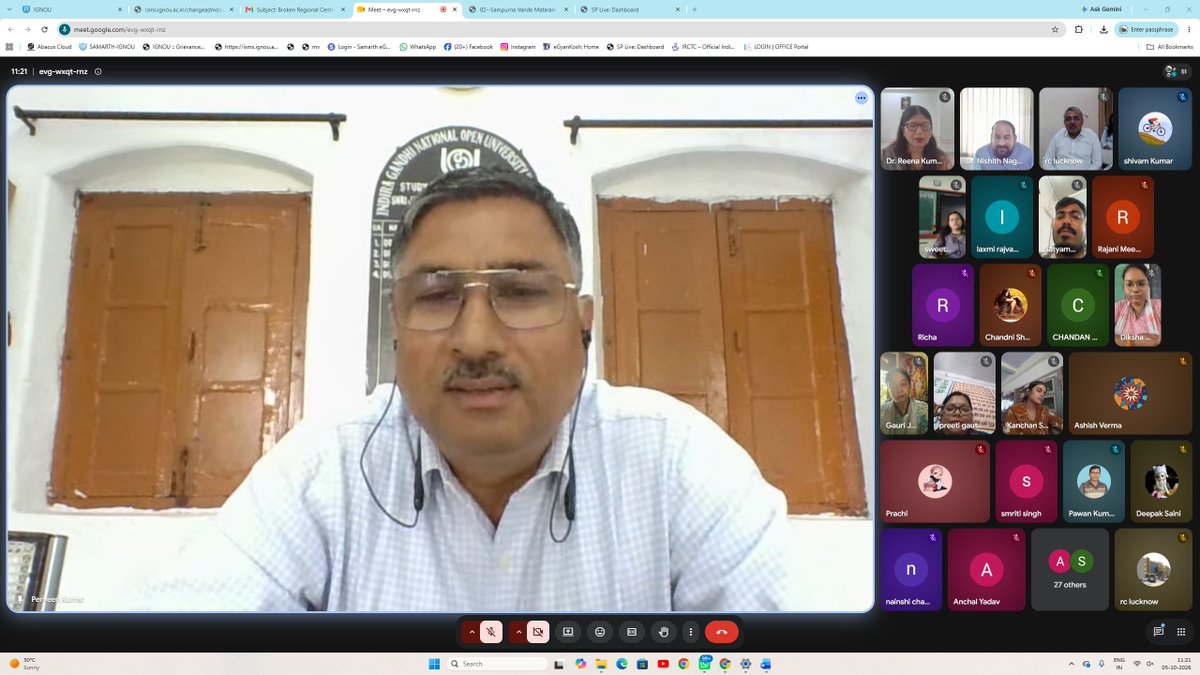The image size is (1200, 675).
Task: Unmute microphone in Meet control bar
Action: pyautogui.click(x=491, y=632)
